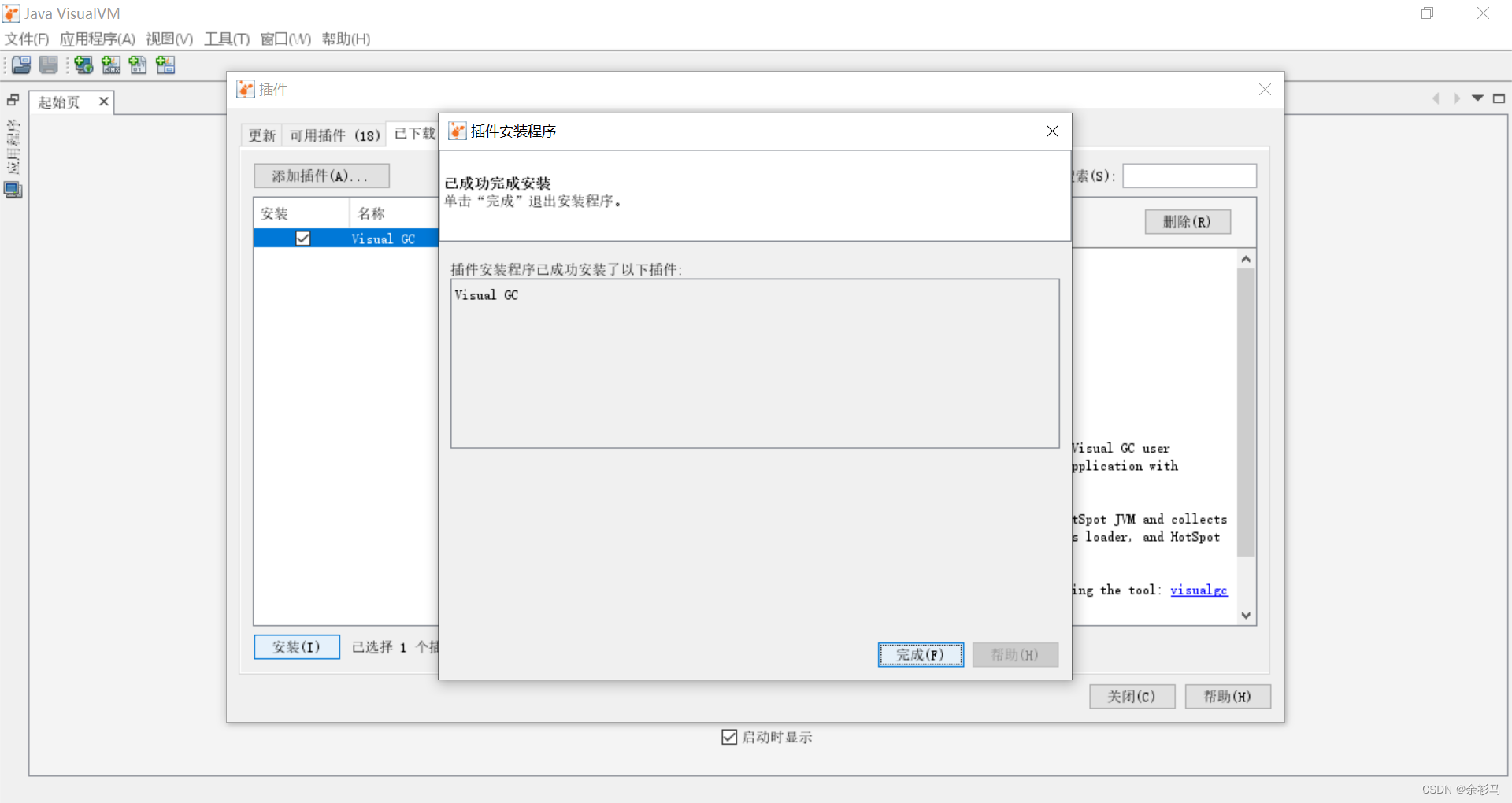Click the scrollbar down arrow in the description pane
The width and height of the screenshot is (1512, 803).
pos(1245,615)
